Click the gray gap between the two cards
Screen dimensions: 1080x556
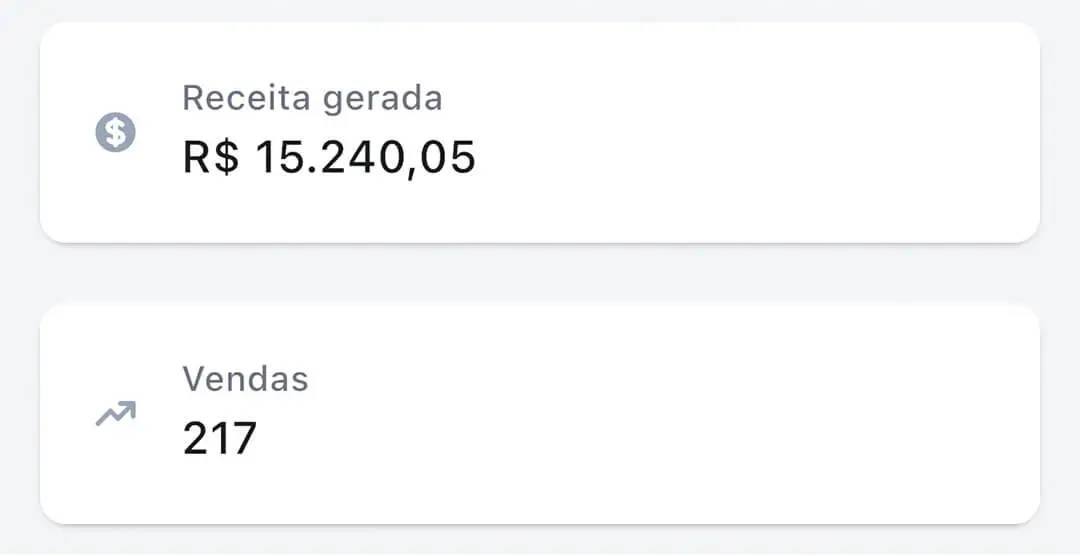pyautogui.click(x=540, y=273)
